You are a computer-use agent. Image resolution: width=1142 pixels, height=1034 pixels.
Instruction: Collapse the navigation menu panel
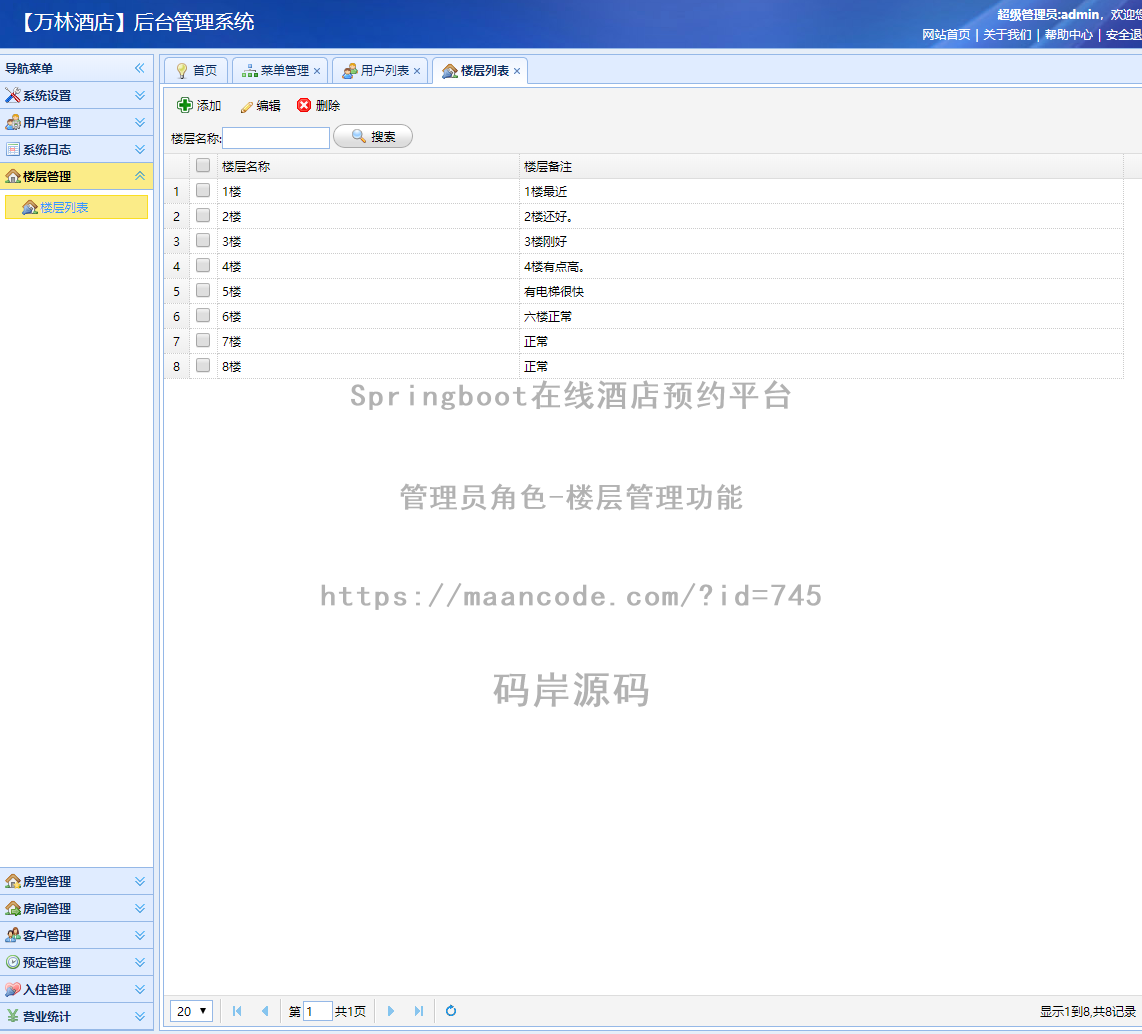[140, 68]
